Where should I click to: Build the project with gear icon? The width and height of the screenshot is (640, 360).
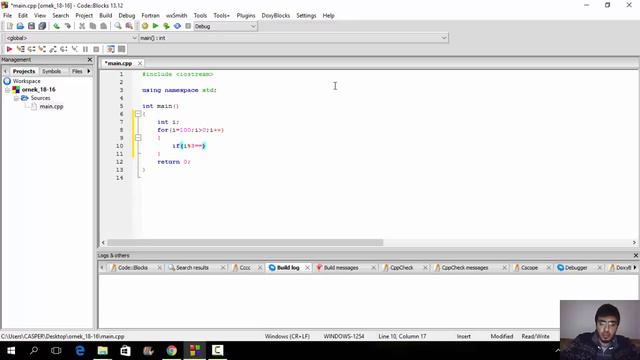(x=144, y=26)
